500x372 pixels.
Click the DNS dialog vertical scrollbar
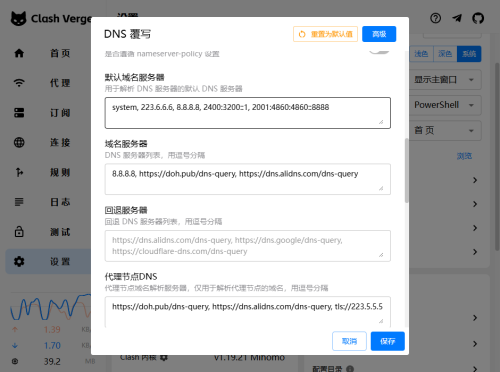click(406, 170)
